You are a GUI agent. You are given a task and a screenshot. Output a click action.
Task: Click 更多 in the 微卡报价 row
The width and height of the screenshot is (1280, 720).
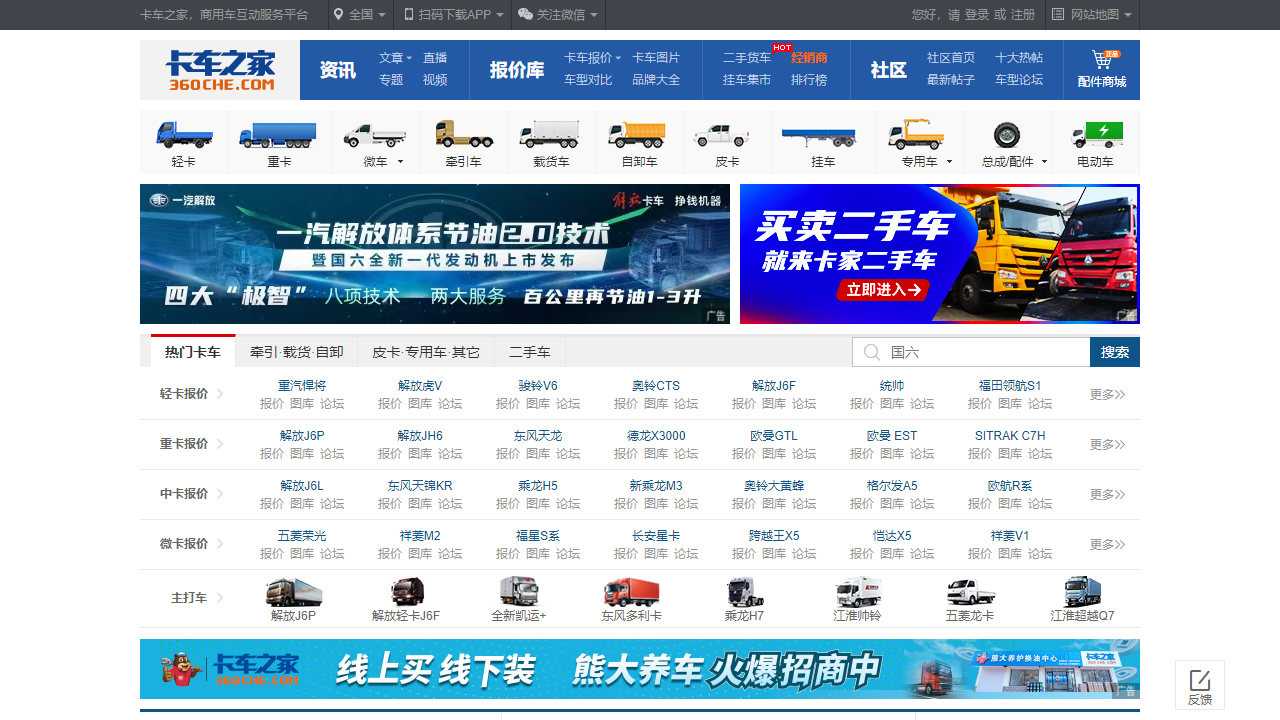click(x=1107, y=544)
